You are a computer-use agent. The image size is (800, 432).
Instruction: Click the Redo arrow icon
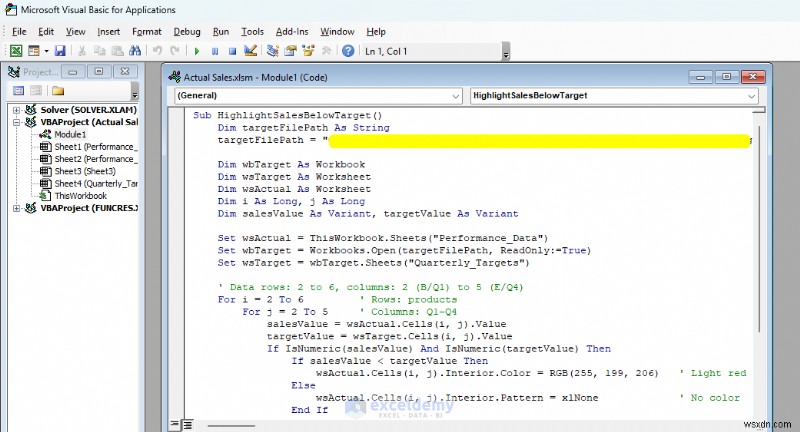coord(174,51)
